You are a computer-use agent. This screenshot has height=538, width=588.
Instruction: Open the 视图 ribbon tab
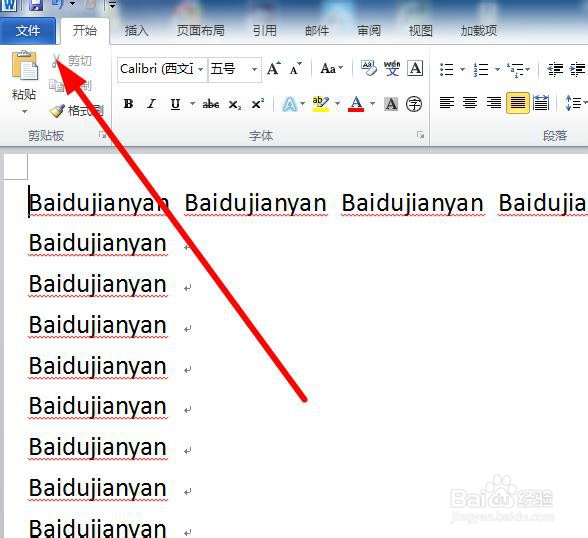[421, 30]
